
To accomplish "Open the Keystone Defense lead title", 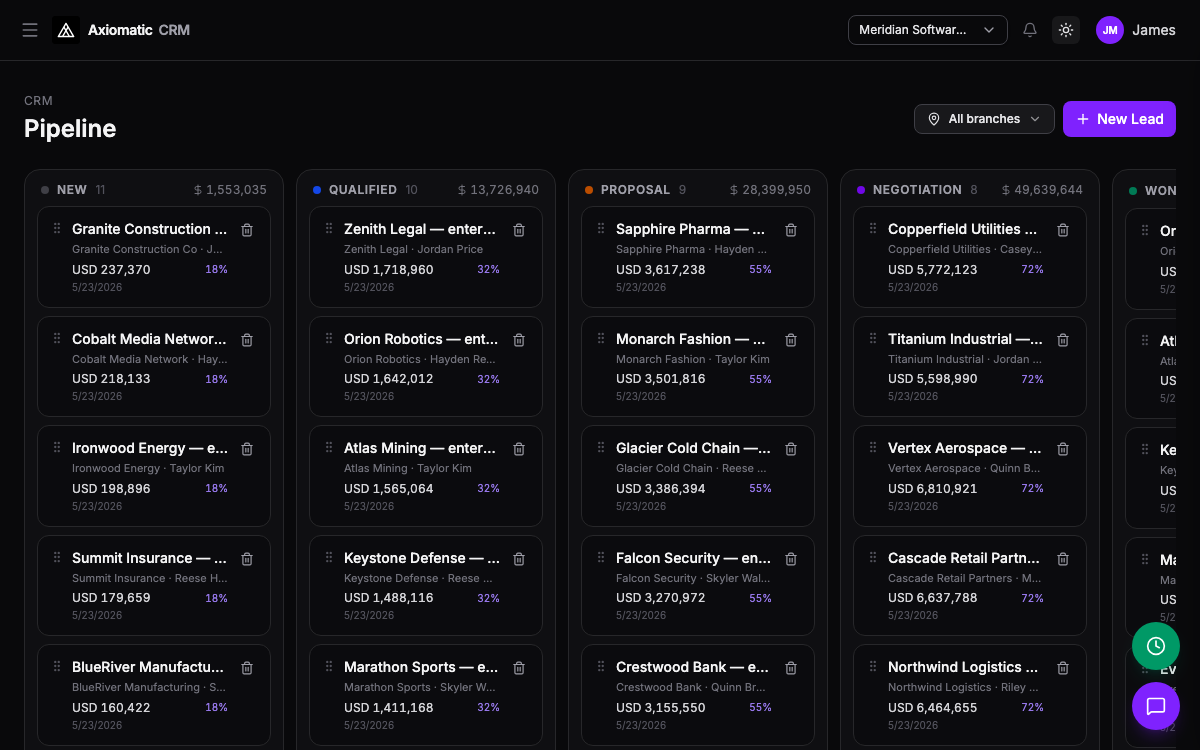I will tap(422, 558).
